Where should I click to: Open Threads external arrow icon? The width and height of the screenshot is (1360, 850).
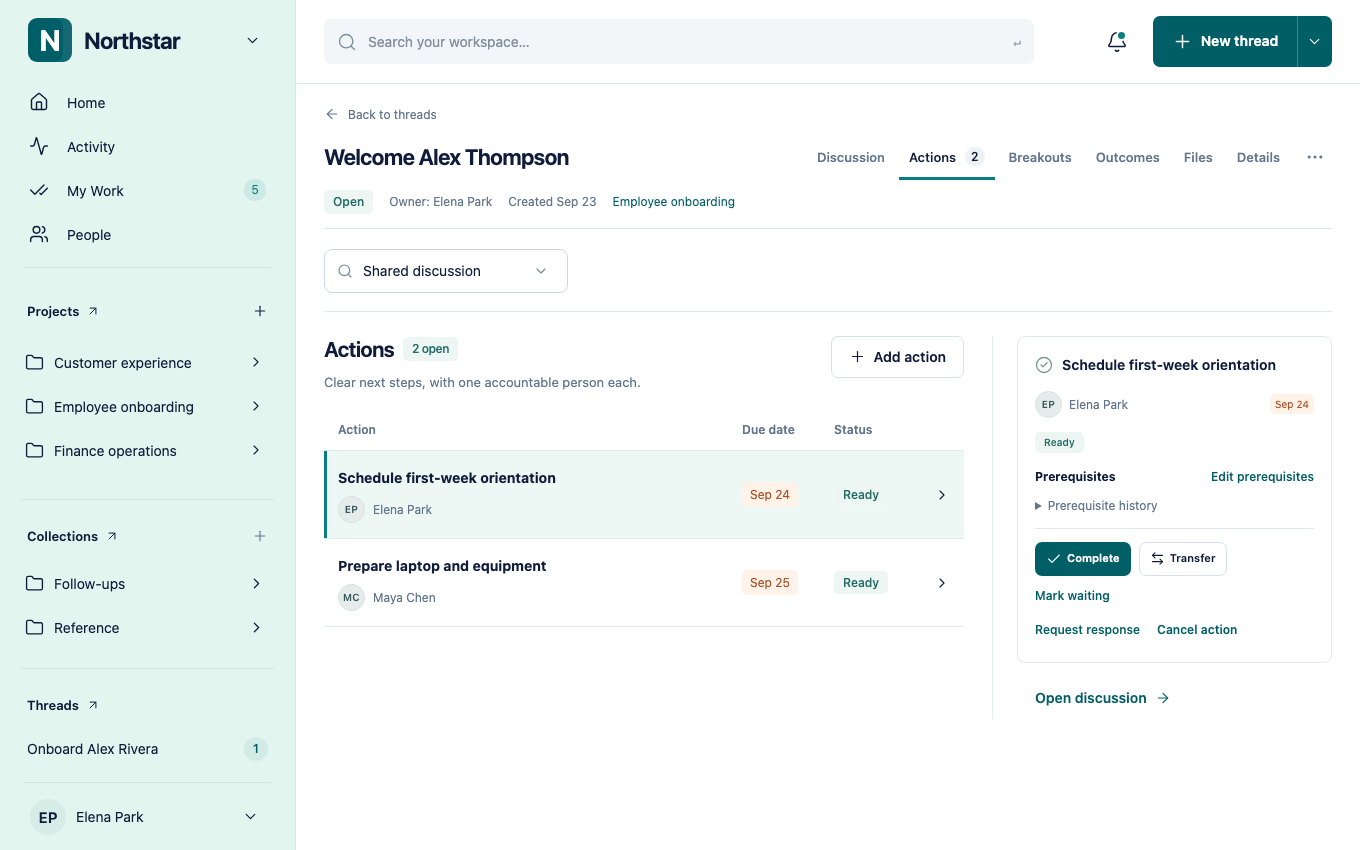pos(93,705)
